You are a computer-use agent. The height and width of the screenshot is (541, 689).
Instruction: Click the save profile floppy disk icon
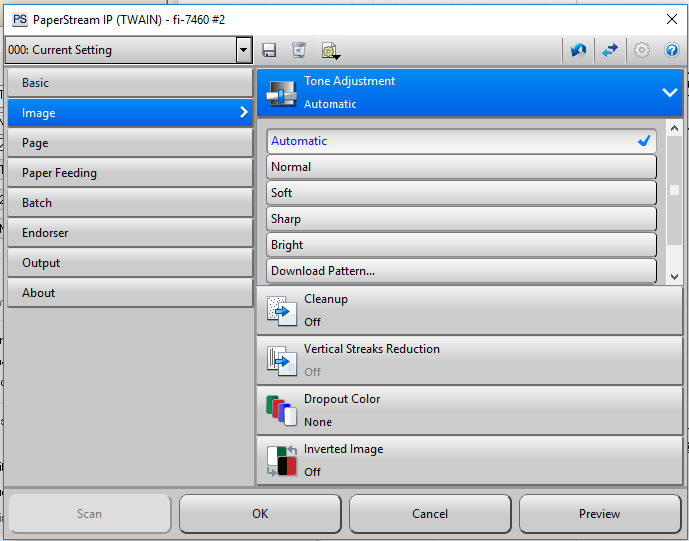pos(269,50)
